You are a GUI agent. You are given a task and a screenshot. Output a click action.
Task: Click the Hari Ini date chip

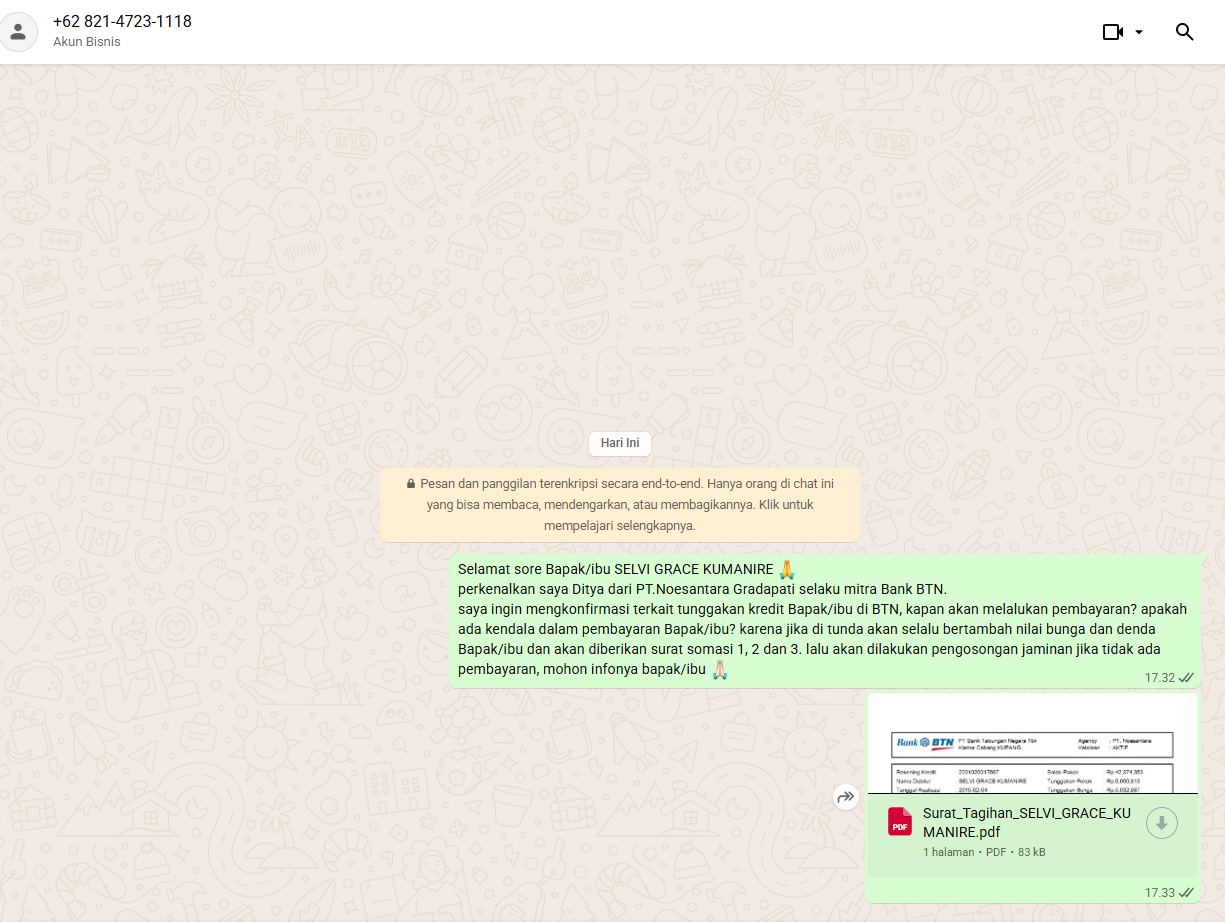pyautogui.click(x=619, y=443)
